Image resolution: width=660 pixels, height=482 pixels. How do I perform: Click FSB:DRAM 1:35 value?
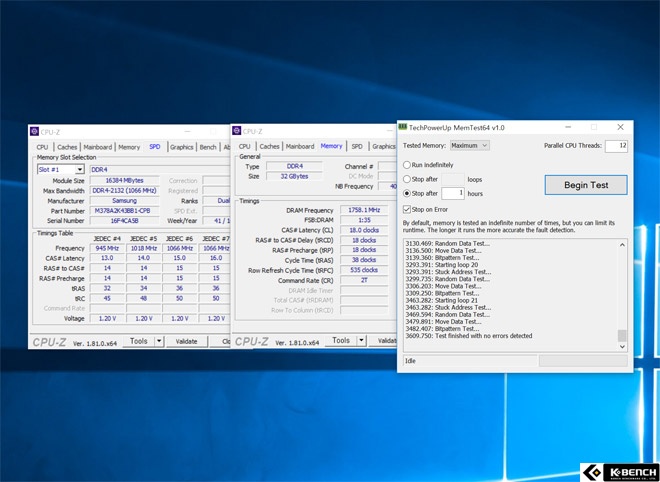[364, 220]
